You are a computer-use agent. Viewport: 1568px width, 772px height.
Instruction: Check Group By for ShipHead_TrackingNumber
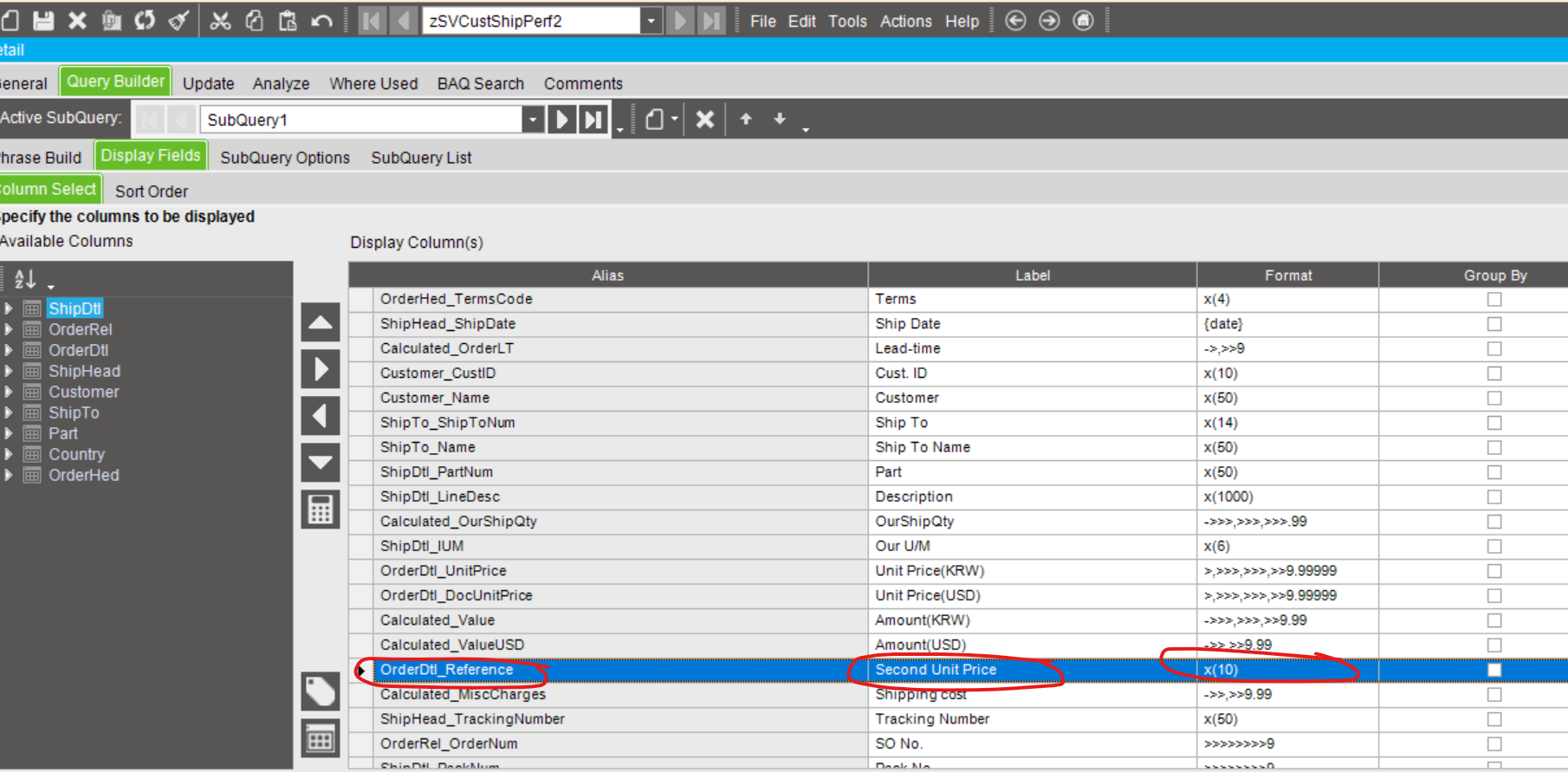[1494, 719]
